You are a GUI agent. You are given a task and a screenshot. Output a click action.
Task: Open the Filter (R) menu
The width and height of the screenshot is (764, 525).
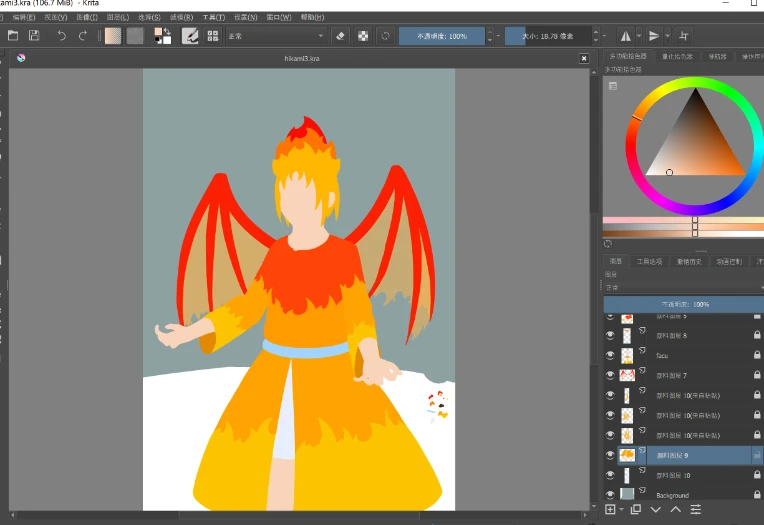tap(181, 17)
